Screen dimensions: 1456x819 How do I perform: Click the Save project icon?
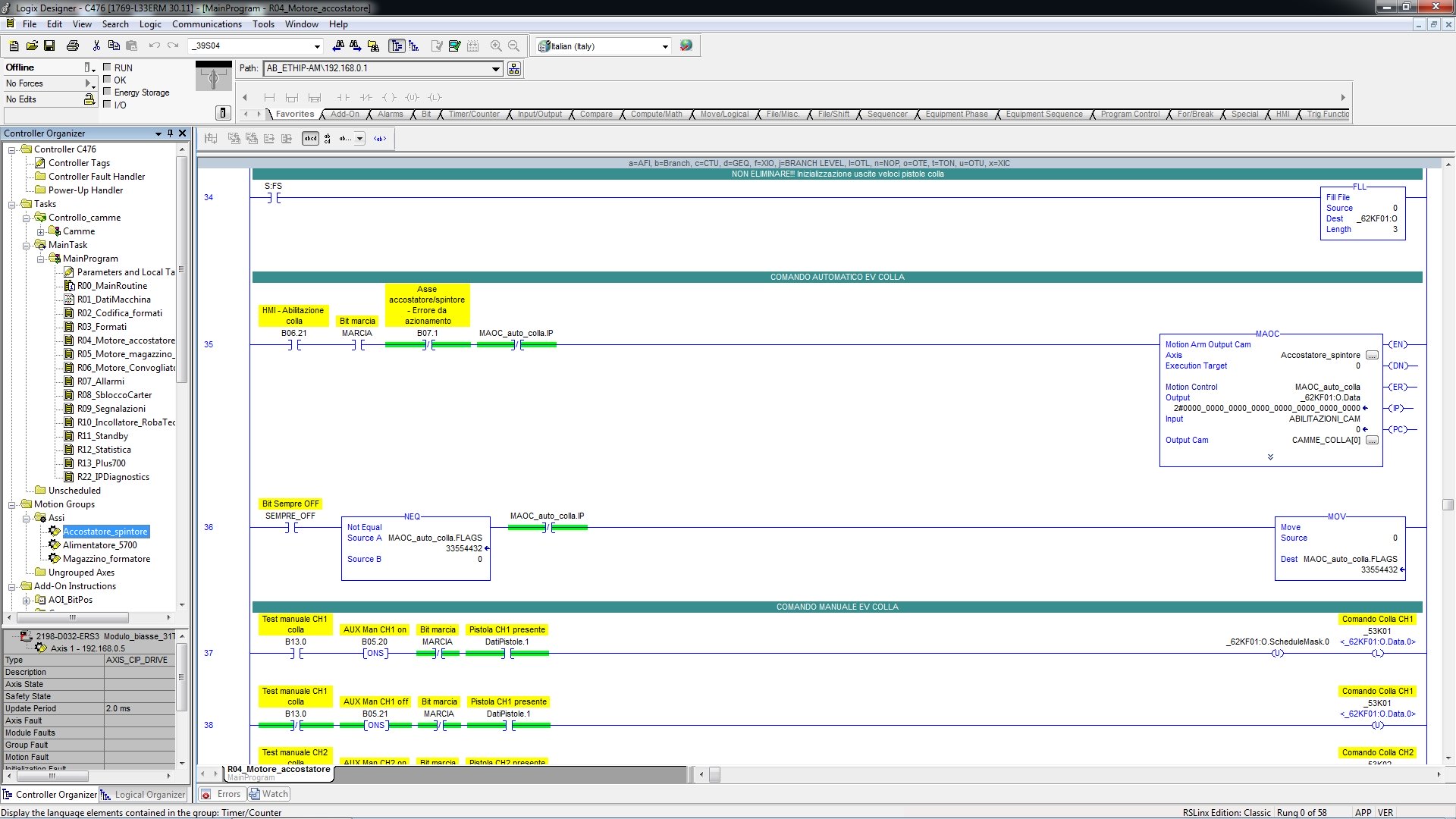click(x=49, y=46)
